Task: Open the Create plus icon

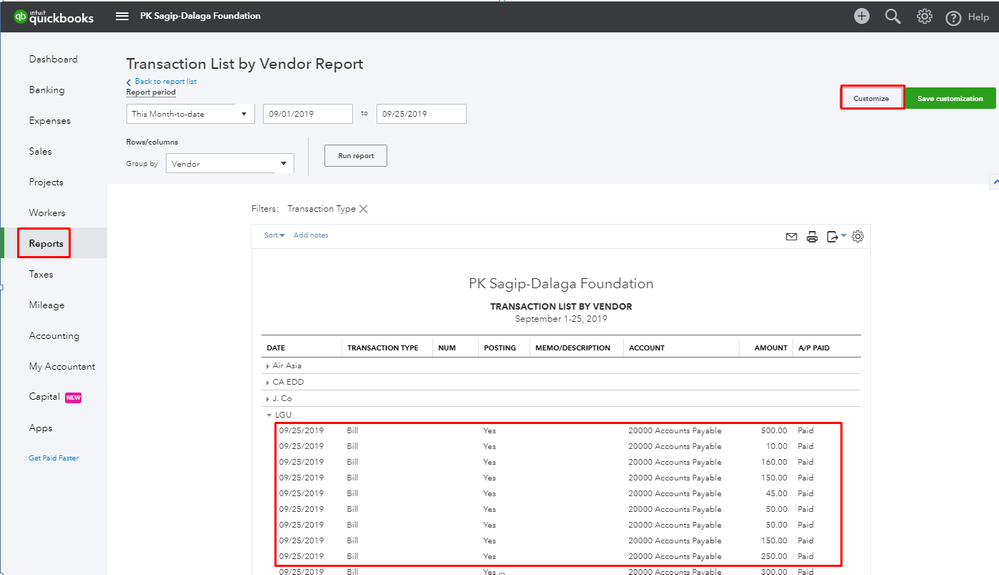Action: [x=861, y=16]
